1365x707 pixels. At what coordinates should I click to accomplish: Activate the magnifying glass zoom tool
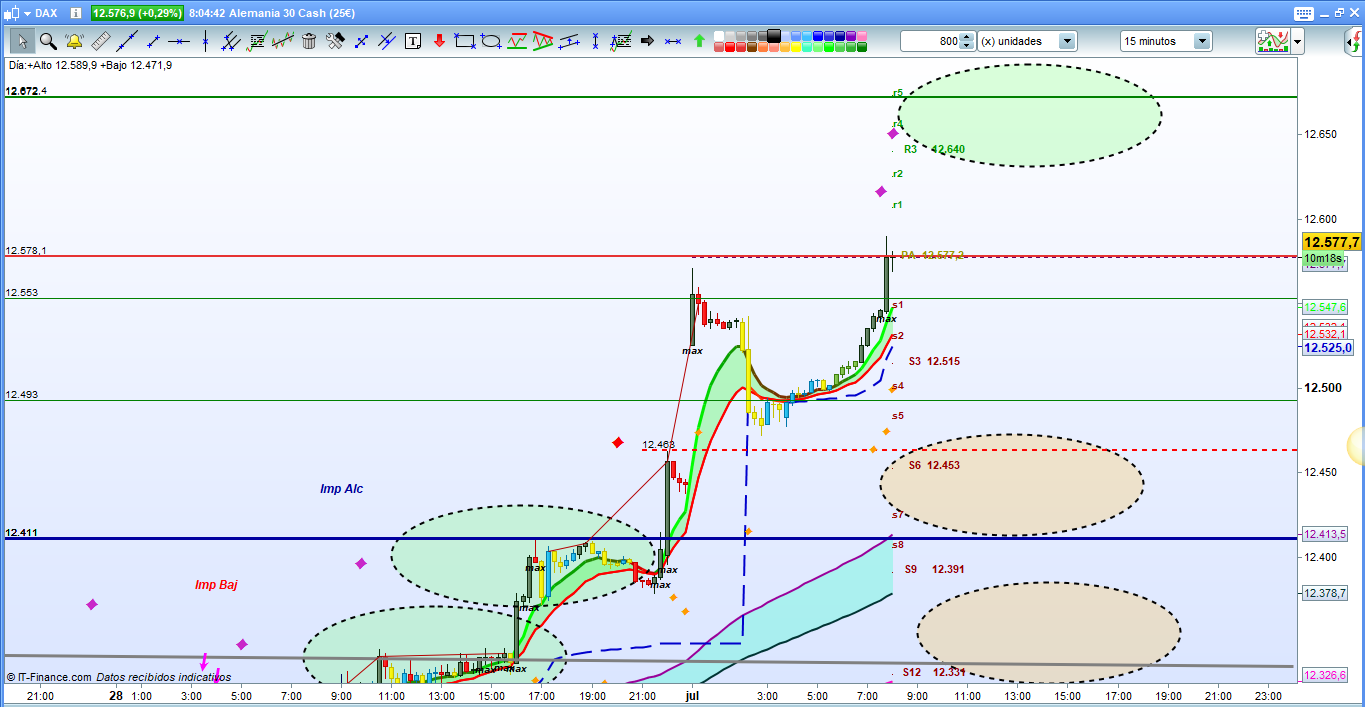48,41
